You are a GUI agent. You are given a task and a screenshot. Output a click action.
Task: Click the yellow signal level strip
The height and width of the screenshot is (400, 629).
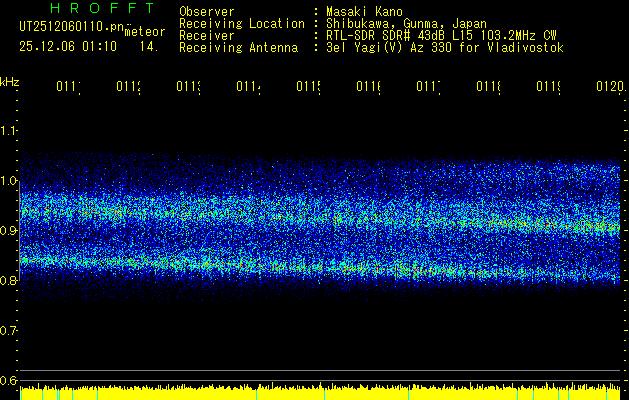pyautogui.click(x=320, y=393)
